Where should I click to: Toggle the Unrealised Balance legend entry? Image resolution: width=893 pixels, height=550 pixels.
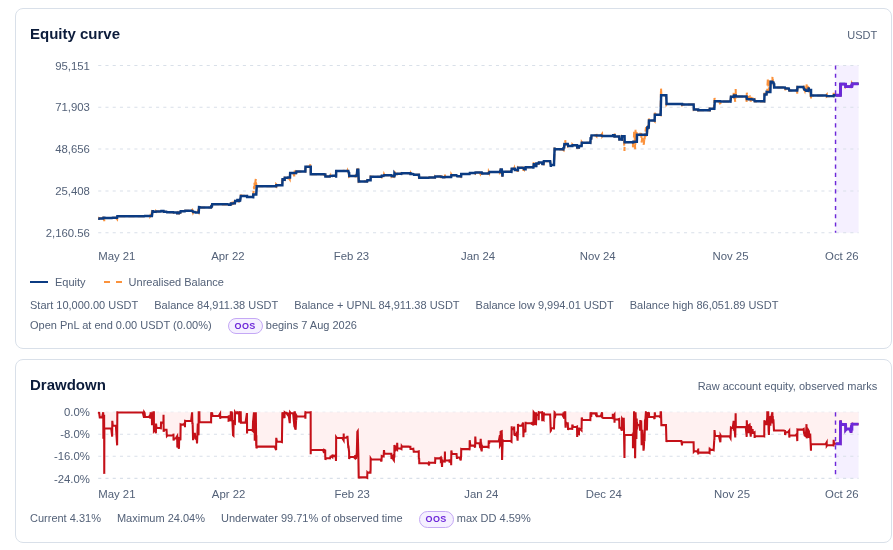pyautogui.click(x=164, y=282)
